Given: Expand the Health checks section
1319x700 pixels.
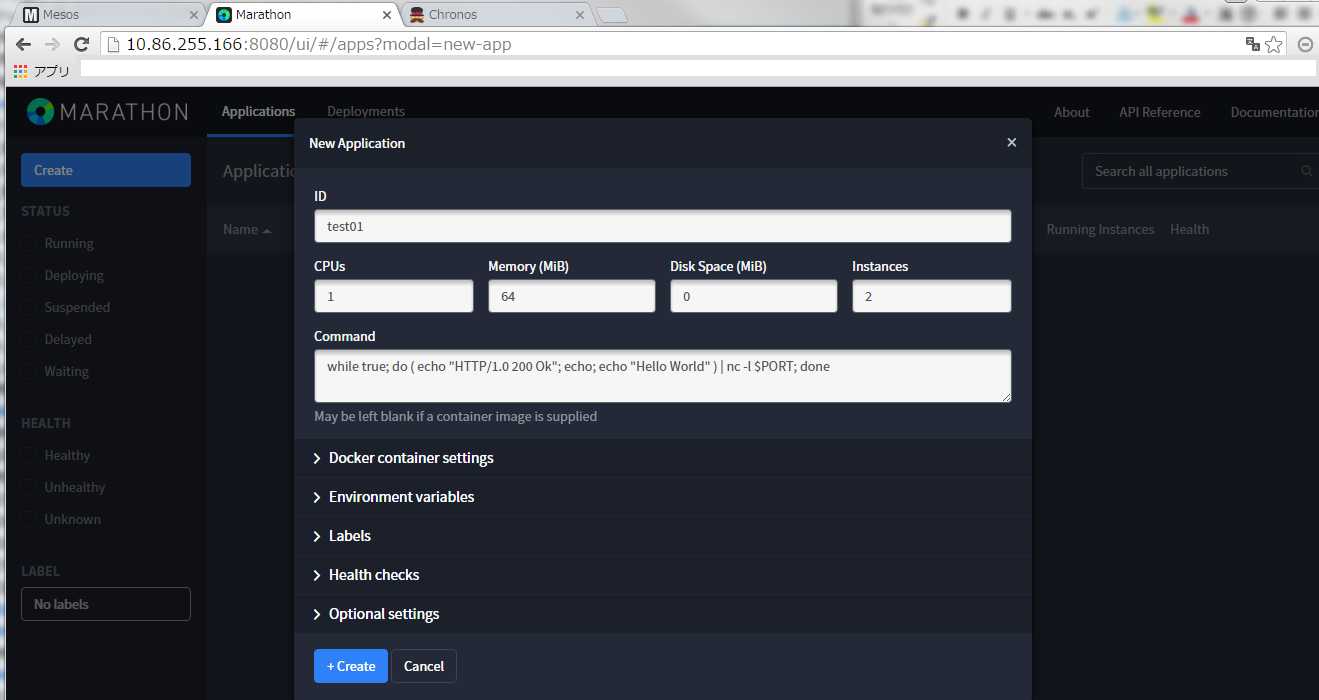Looking at the screenshot, I should (x=663, y=575).
